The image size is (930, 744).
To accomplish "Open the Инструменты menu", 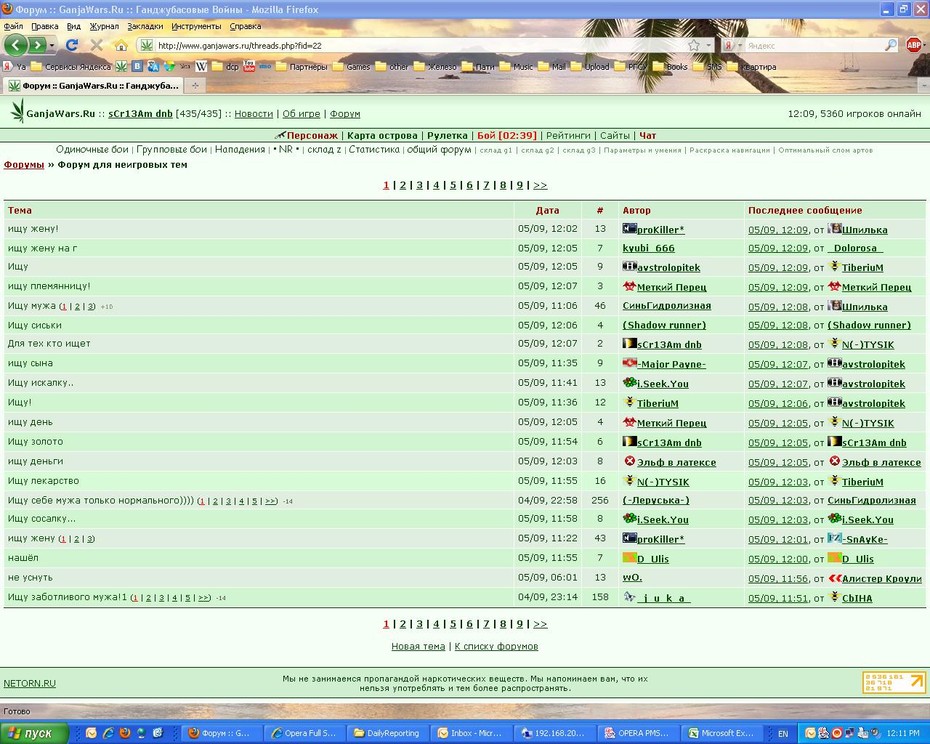I will 196,26.
